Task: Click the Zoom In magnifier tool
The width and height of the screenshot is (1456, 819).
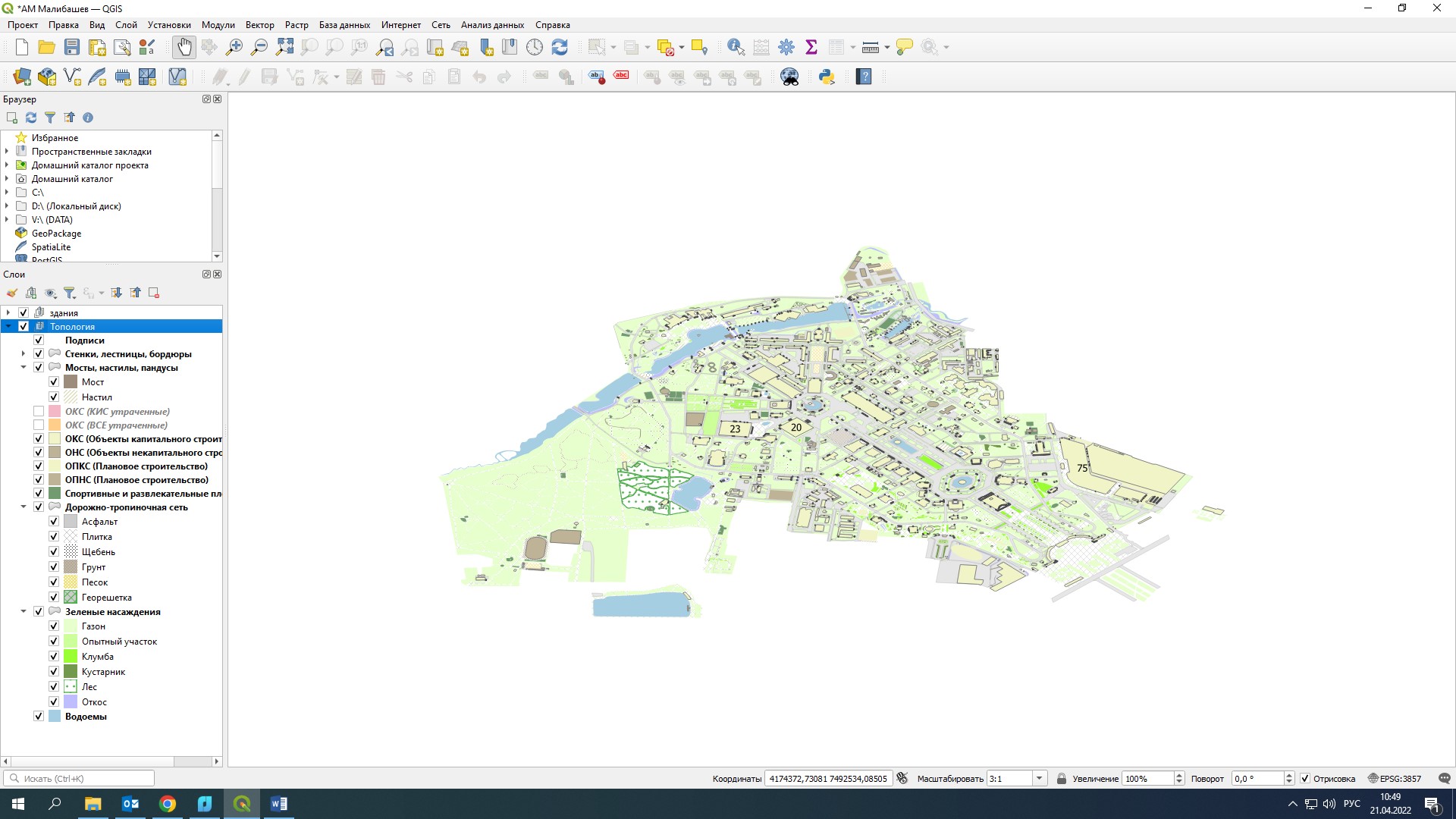Action: pos(234,47)
